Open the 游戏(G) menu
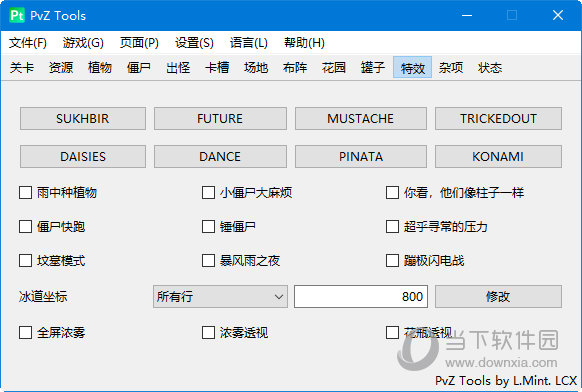The width and height of the screenshot is (582, 392). click(83, 43)
